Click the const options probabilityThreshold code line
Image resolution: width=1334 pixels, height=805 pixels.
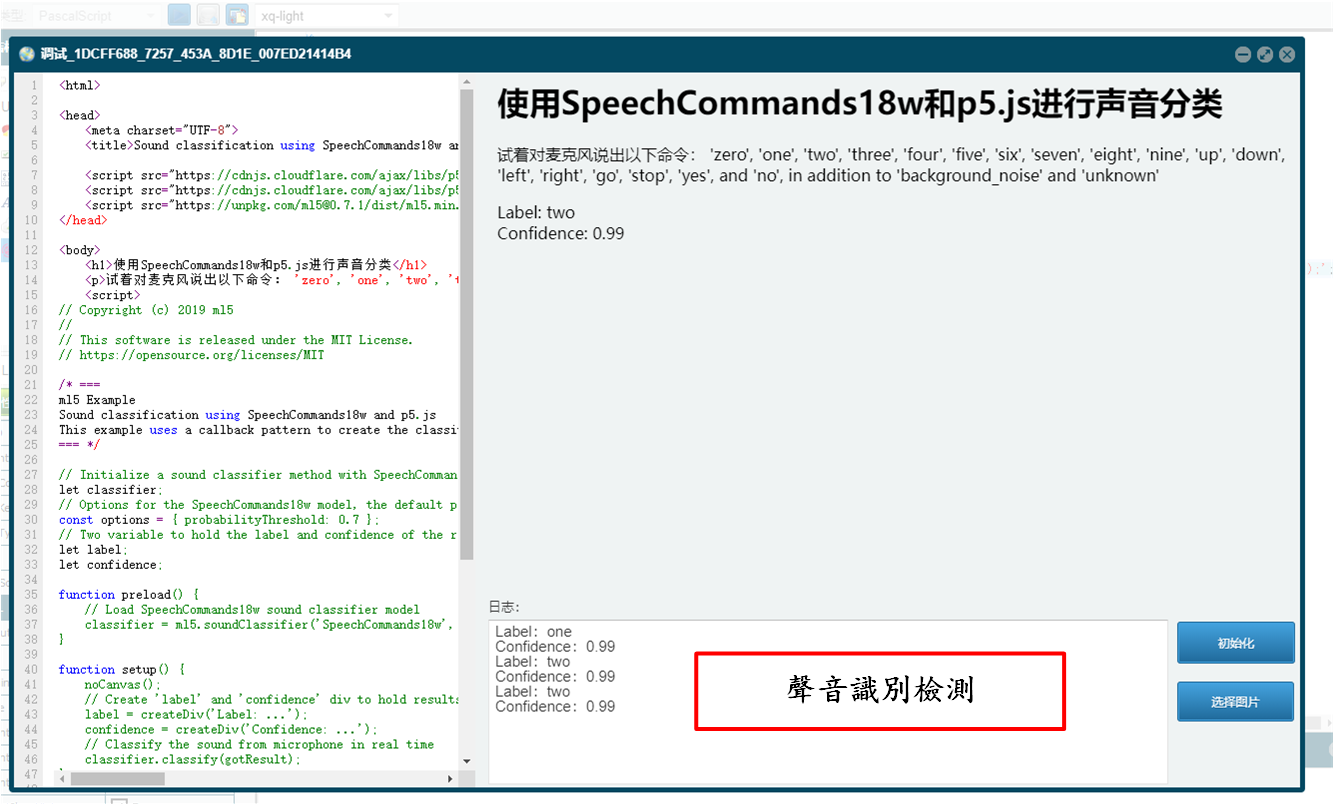(x=219, y=520)
